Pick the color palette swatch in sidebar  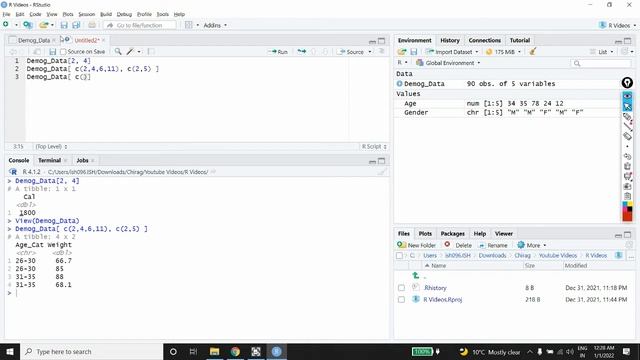click(x=627, y=211)
